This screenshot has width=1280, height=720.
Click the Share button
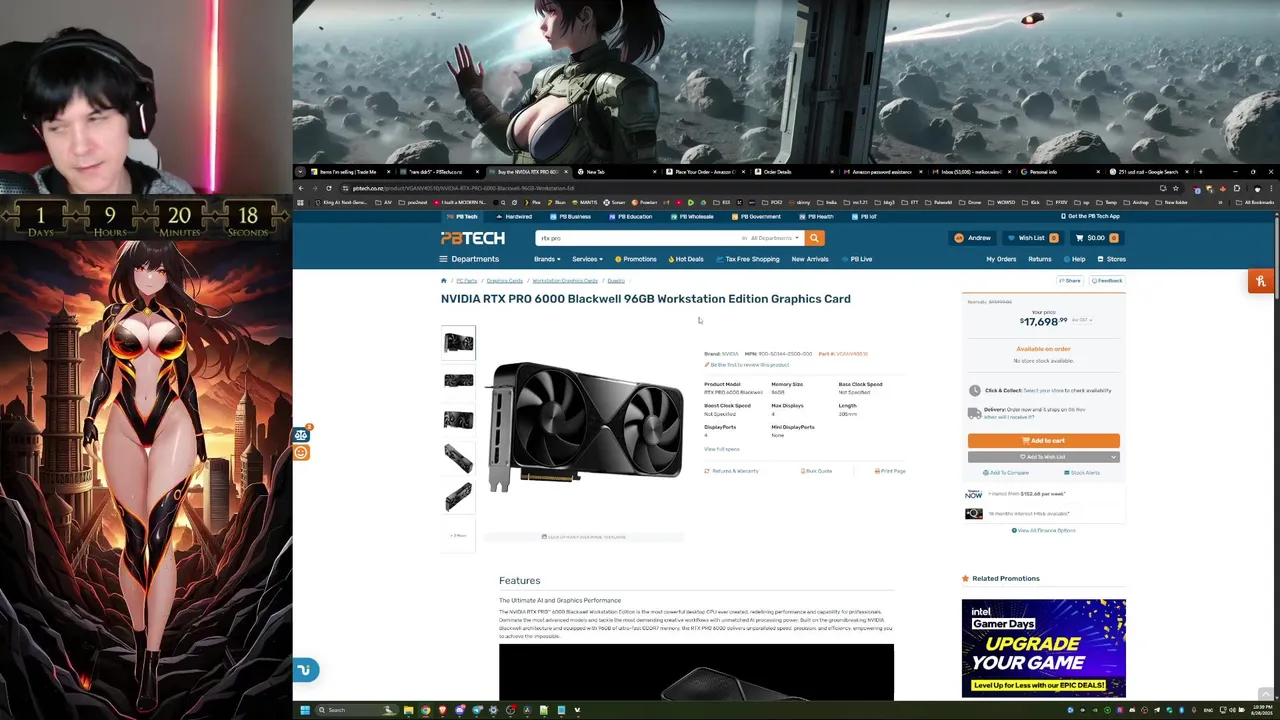coord(1070,281)
